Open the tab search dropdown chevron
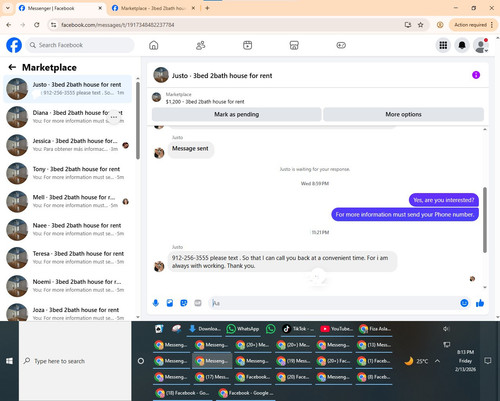500x401 pixels. click(x=8, y=8)
